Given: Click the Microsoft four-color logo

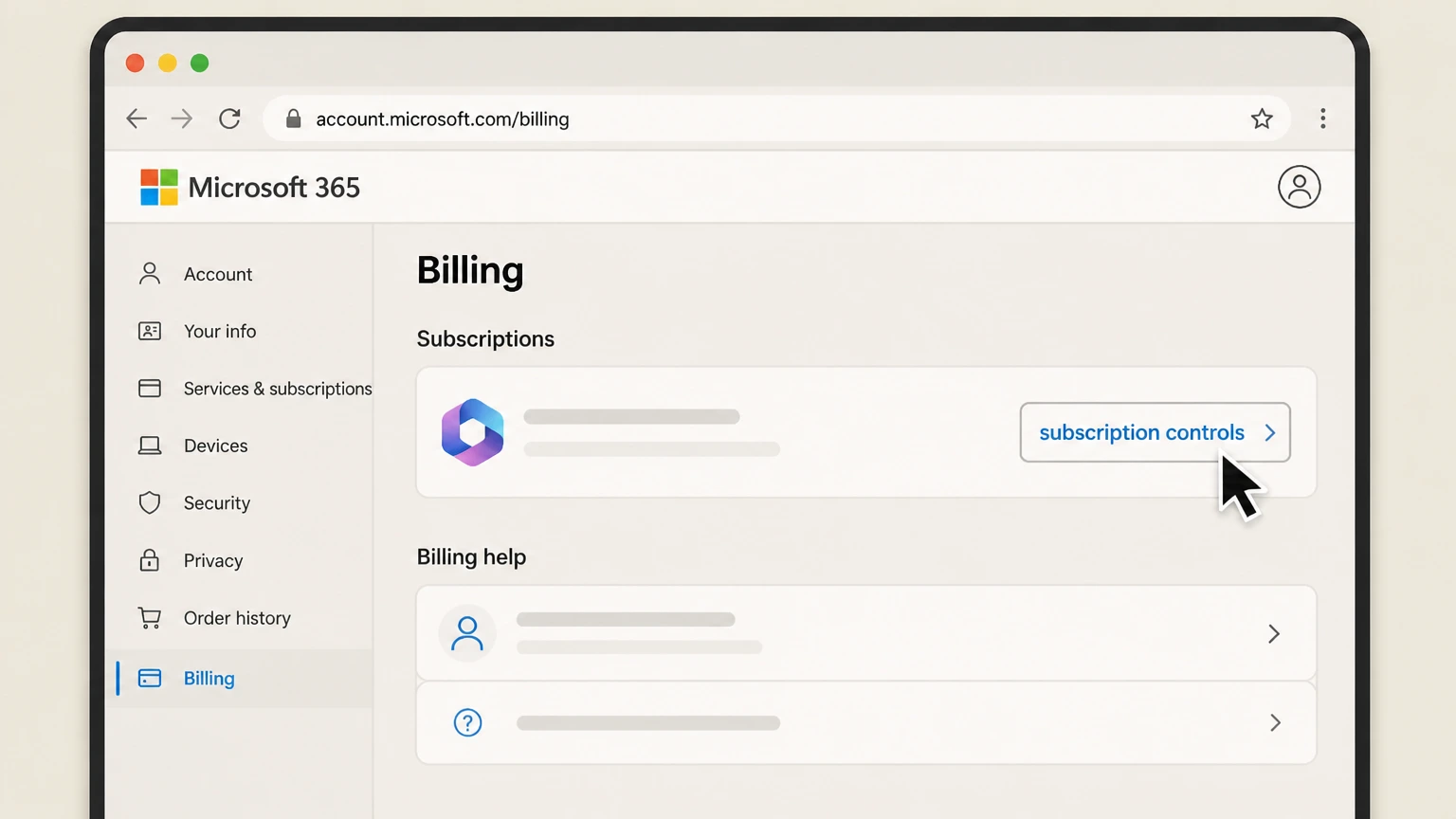Looking at the screenshot, I should tap(159, 188).
